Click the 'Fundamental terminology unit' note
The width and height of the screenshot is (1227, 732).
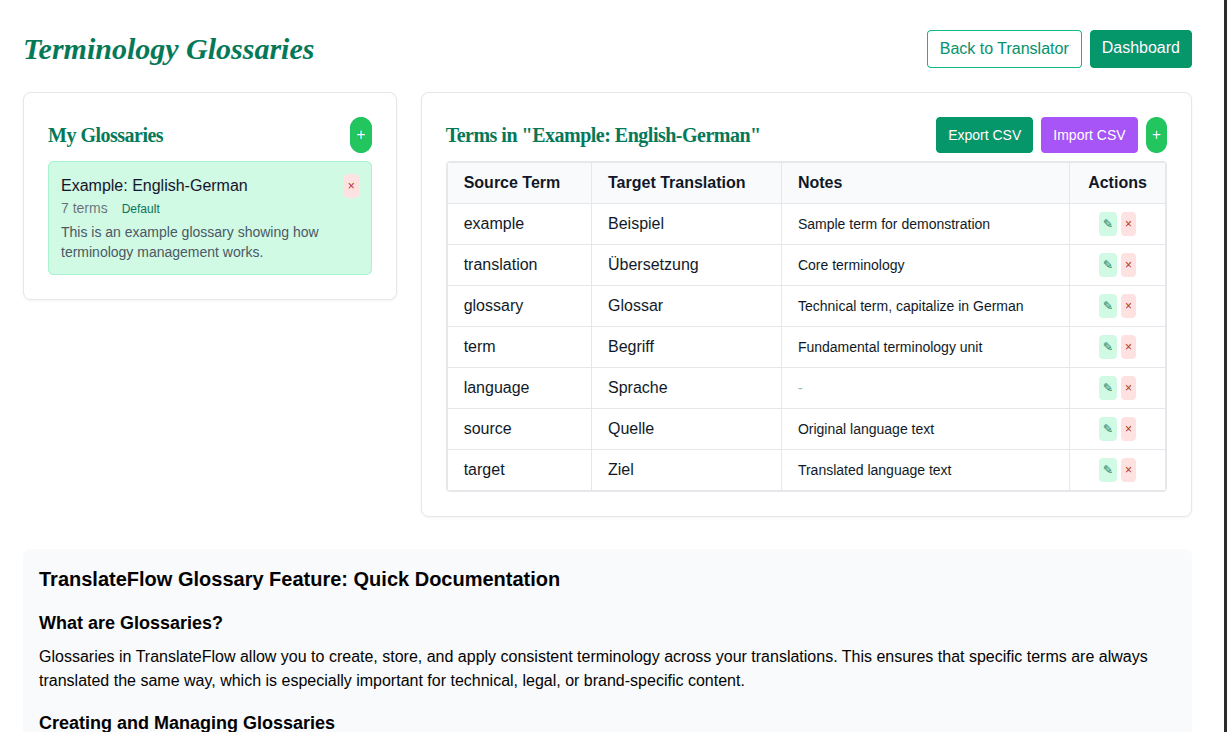tap(890, 347)
